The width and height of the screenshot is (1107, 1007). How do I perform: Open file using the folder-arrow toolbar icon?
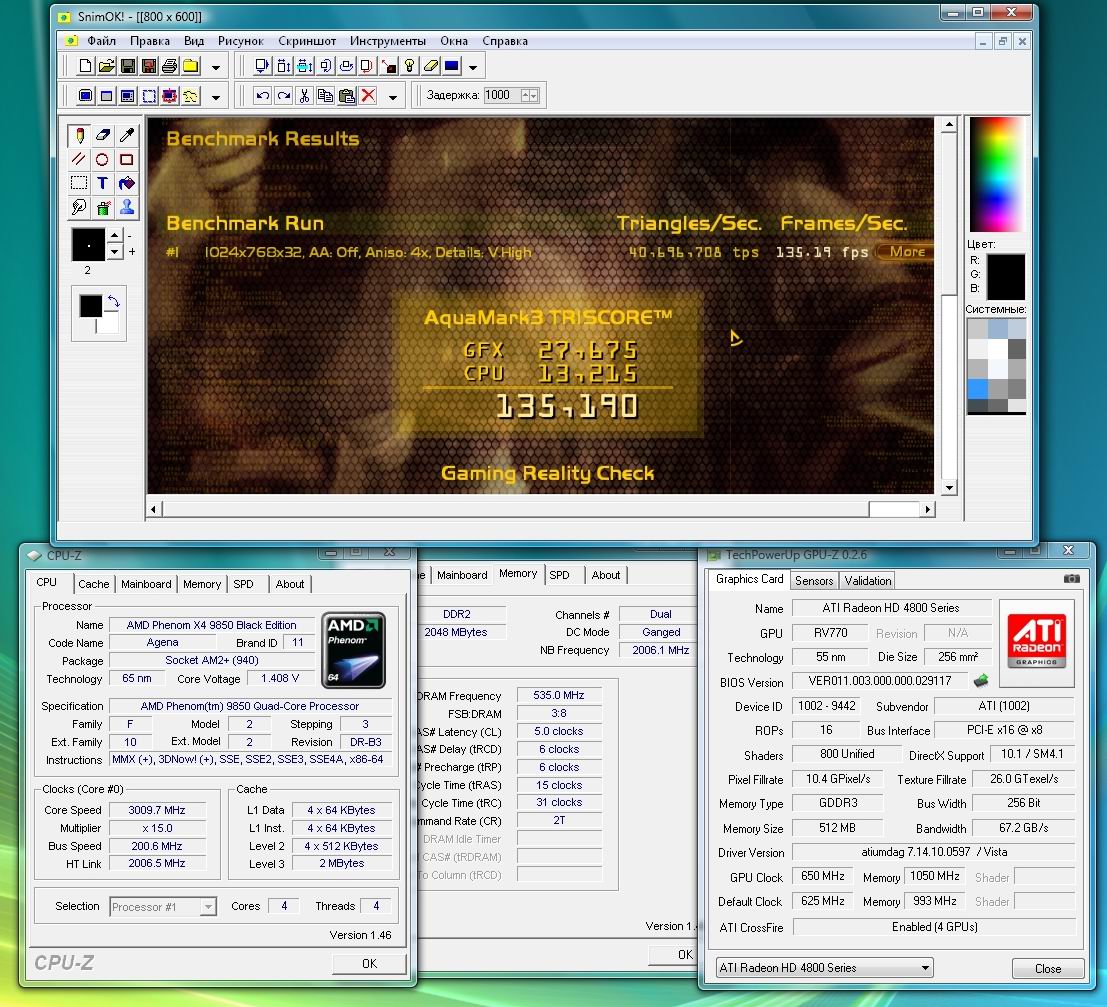[107, 66]
